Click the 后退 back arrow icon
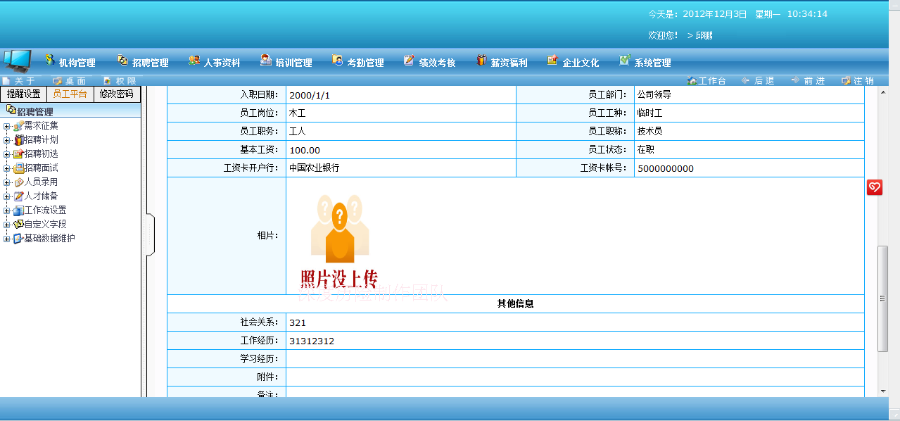Screen dimensions: 900x421 746,80
